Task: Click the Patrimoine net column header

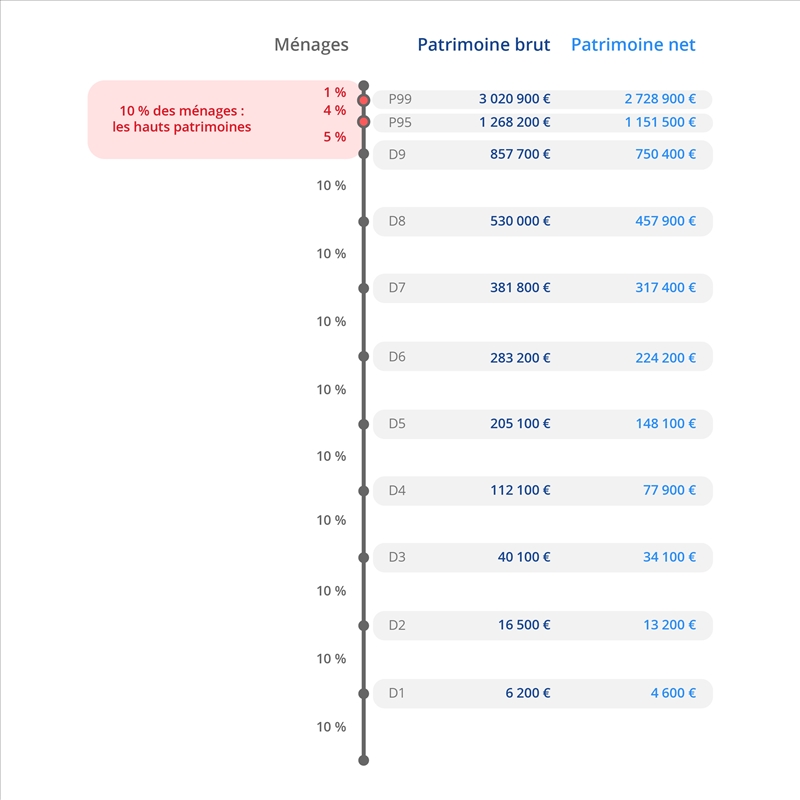Action: (633, 45)
